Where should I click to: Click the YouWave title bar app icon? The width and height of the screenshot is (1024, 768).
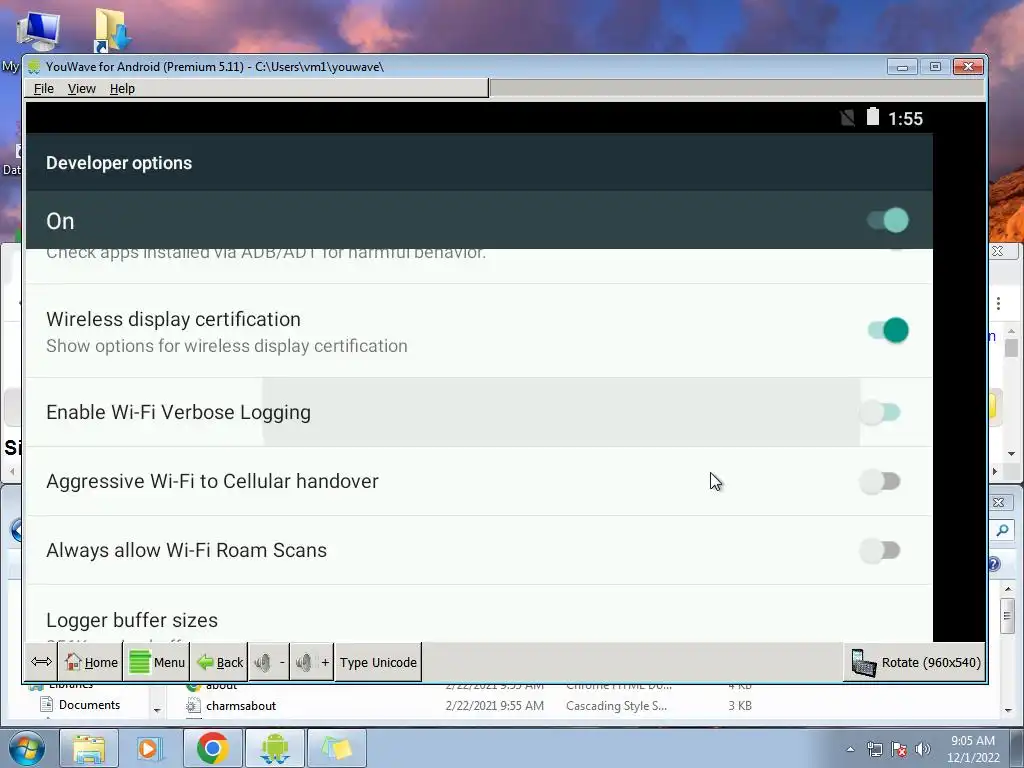pos(34,67)
